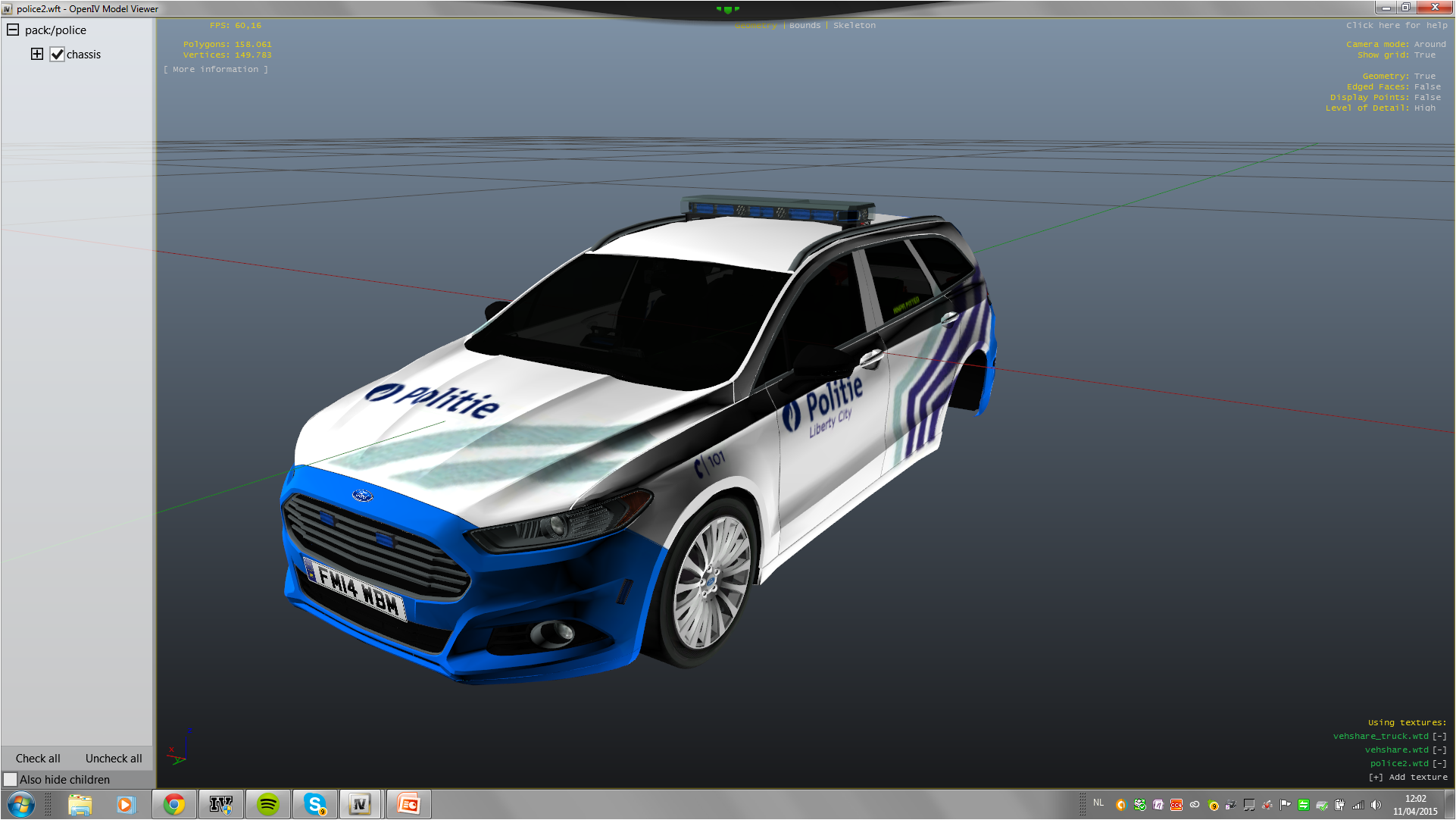The image size is (1456, 820).
Task: Open network signal tray icon
Action: tap(1358, 805)
